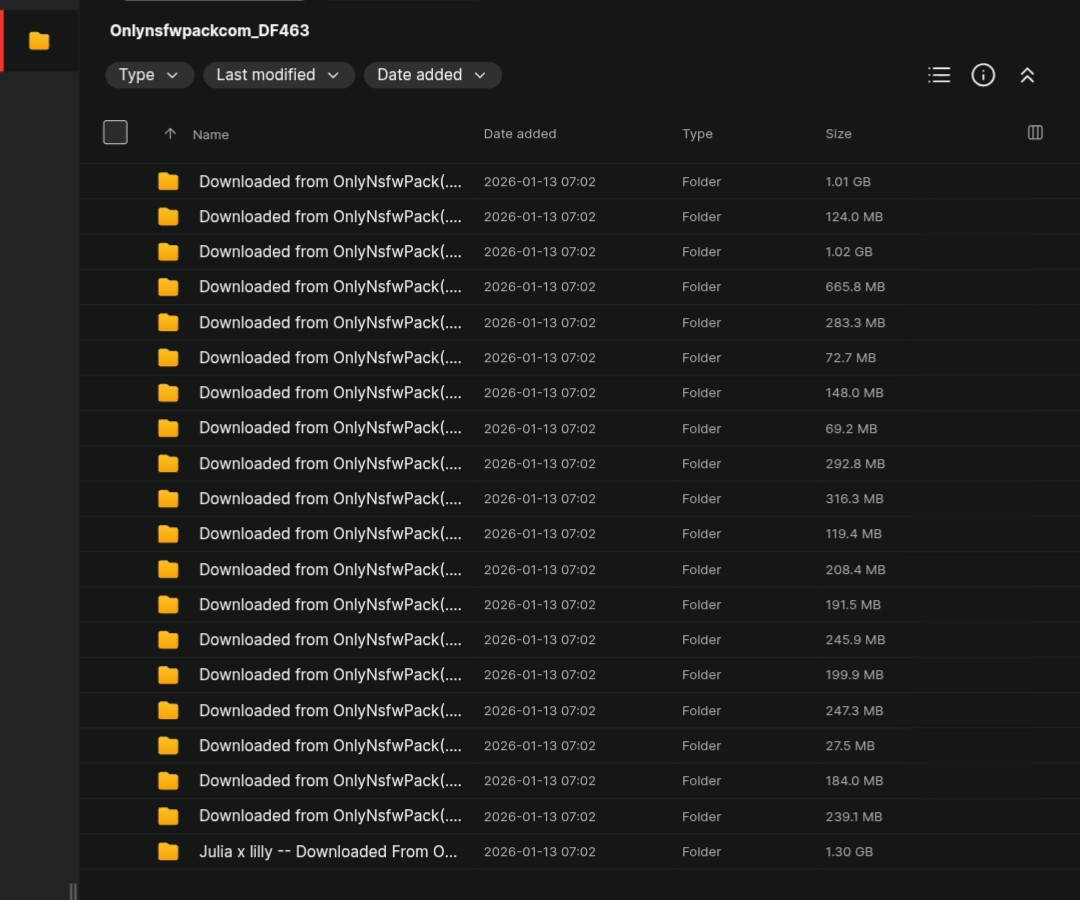Viewport: 1080px width, 900px height.
Task: Select the folder icon of the 184.0 MB row
Action: [x=168, y=781]
